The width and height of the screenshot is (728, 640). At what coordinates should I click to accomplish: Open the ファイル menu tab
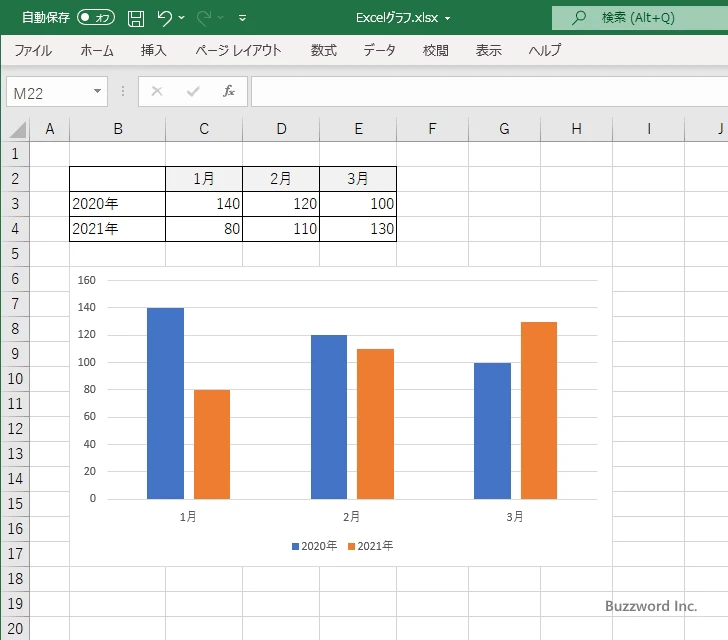33,50
